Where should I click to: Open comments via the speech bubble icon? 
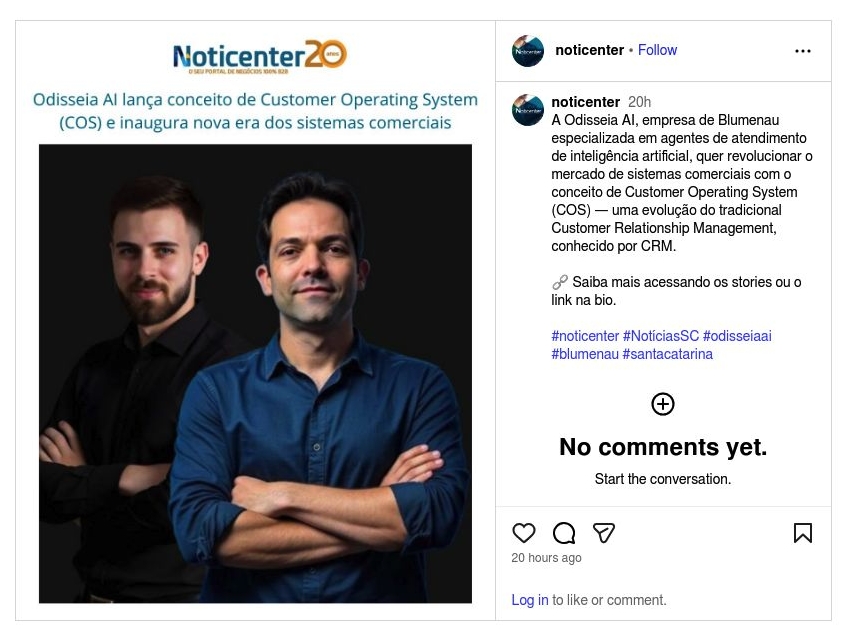point(564,532)
